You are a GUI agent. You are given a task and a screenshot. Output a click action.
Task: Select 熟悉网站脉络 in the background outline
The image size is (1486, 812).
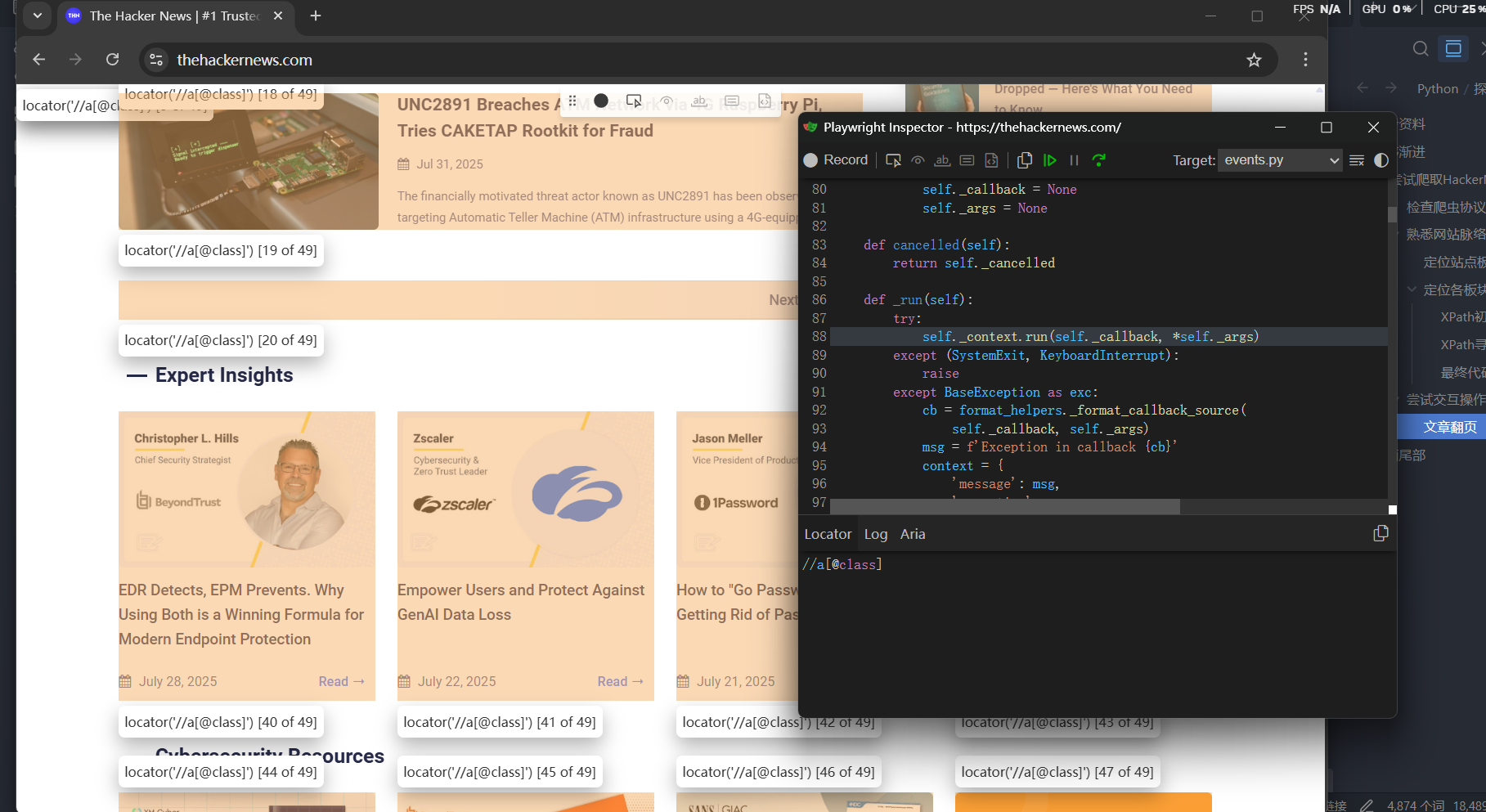click(x=1445, y=235)
